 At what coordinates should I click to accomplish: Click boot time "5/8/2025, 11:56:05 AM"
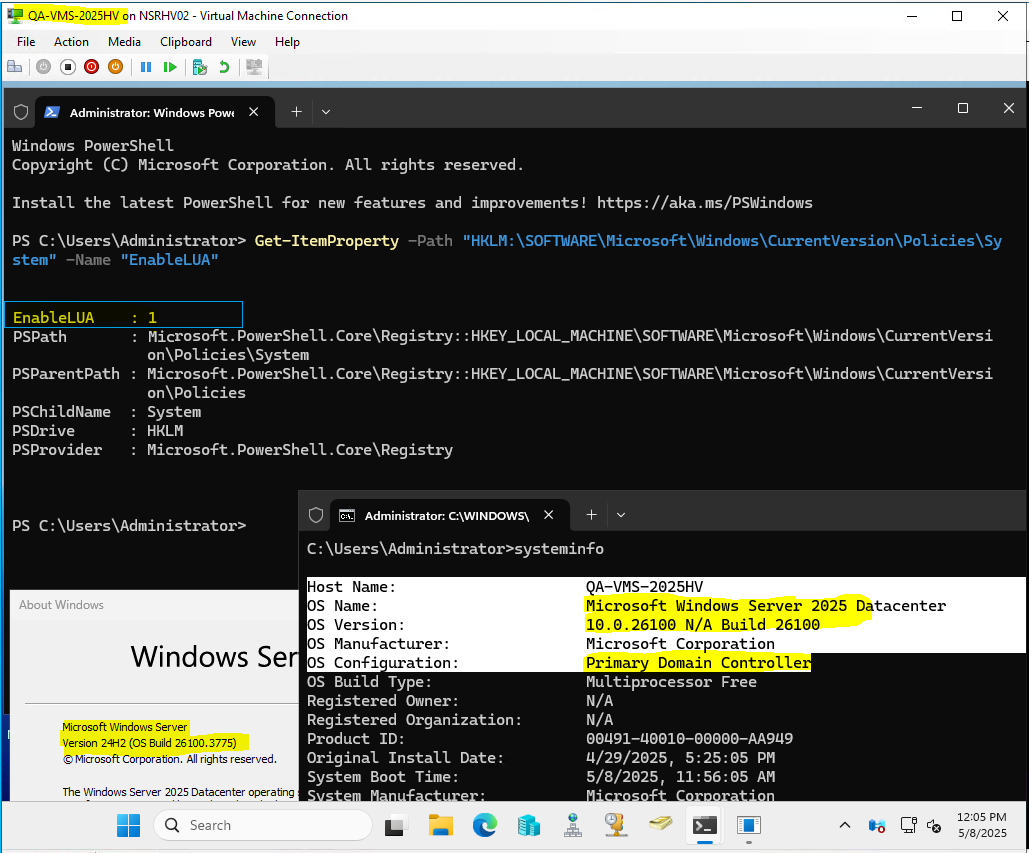point(681,777)
